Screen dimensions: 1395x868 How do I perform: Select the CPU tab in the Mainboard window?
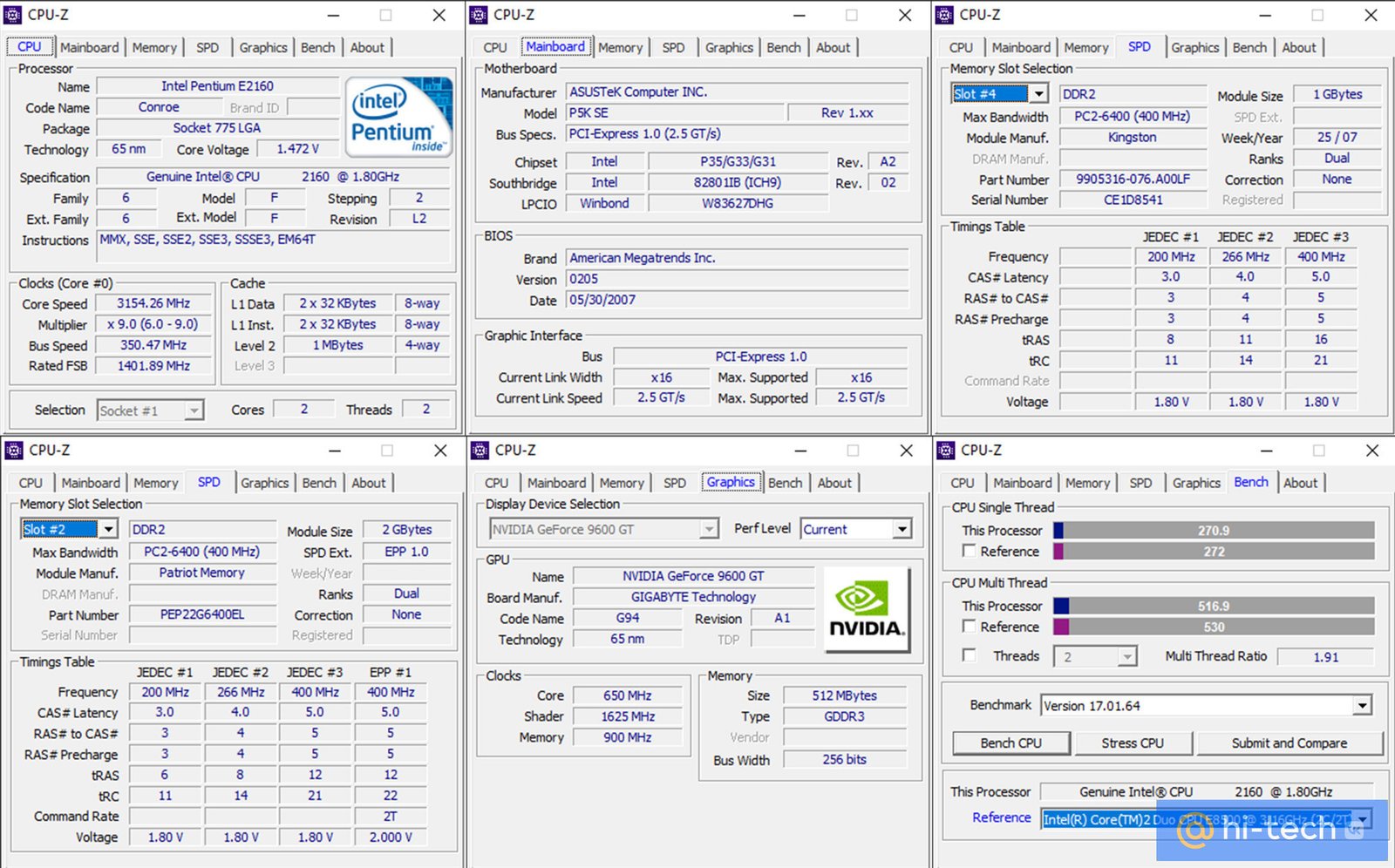pos(495,48)
